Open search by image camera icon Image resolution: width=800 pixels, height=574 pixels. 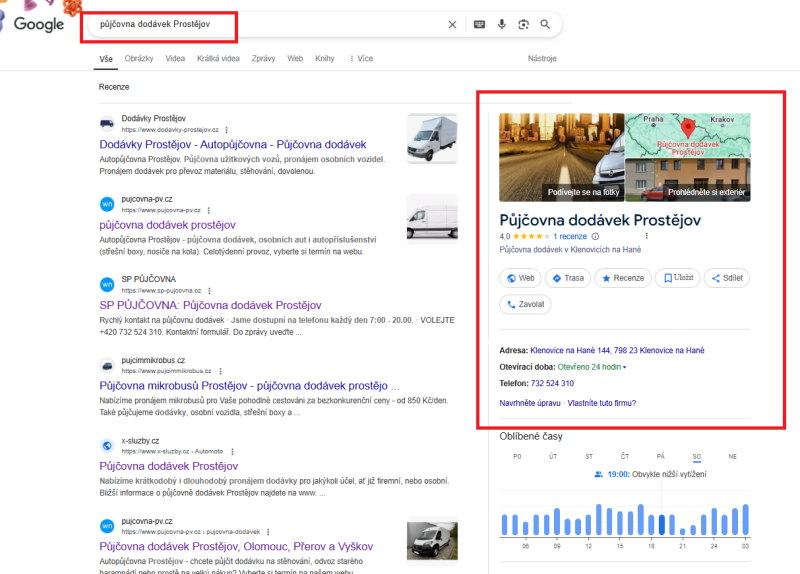523,24
